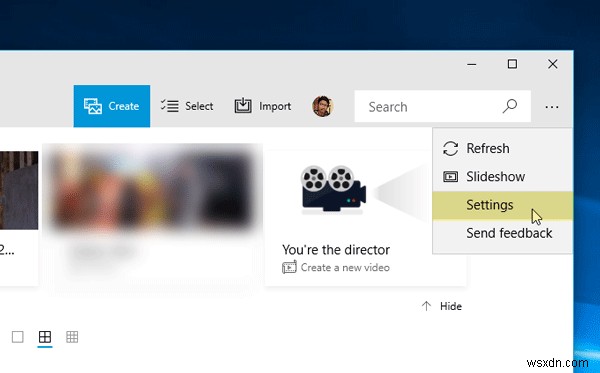Switch to large single-tile view
Screen dimensions: 600x373
click(18, 337)
